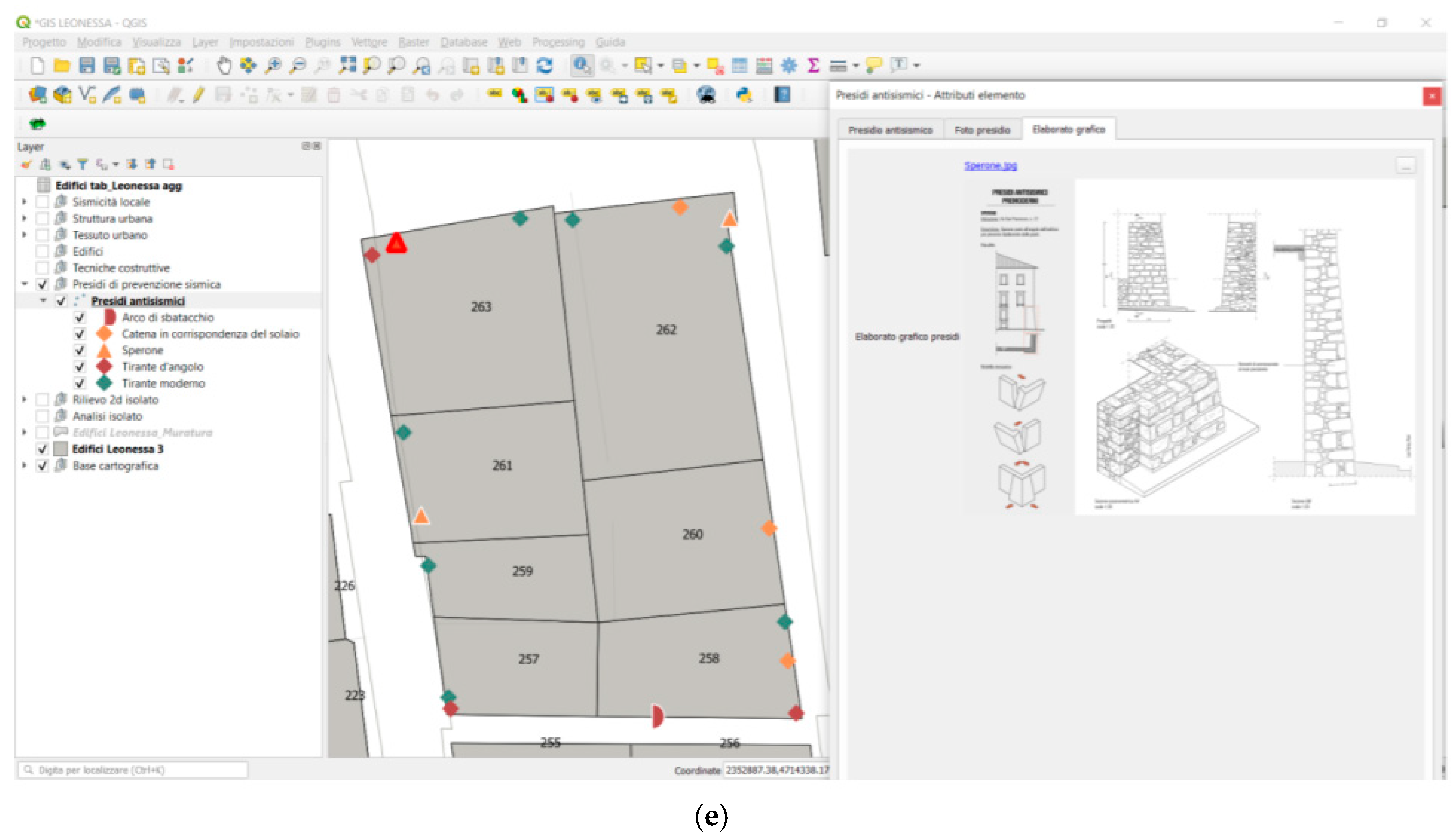
Task: Switch to the Foto presidio tab
Action: 982,130
